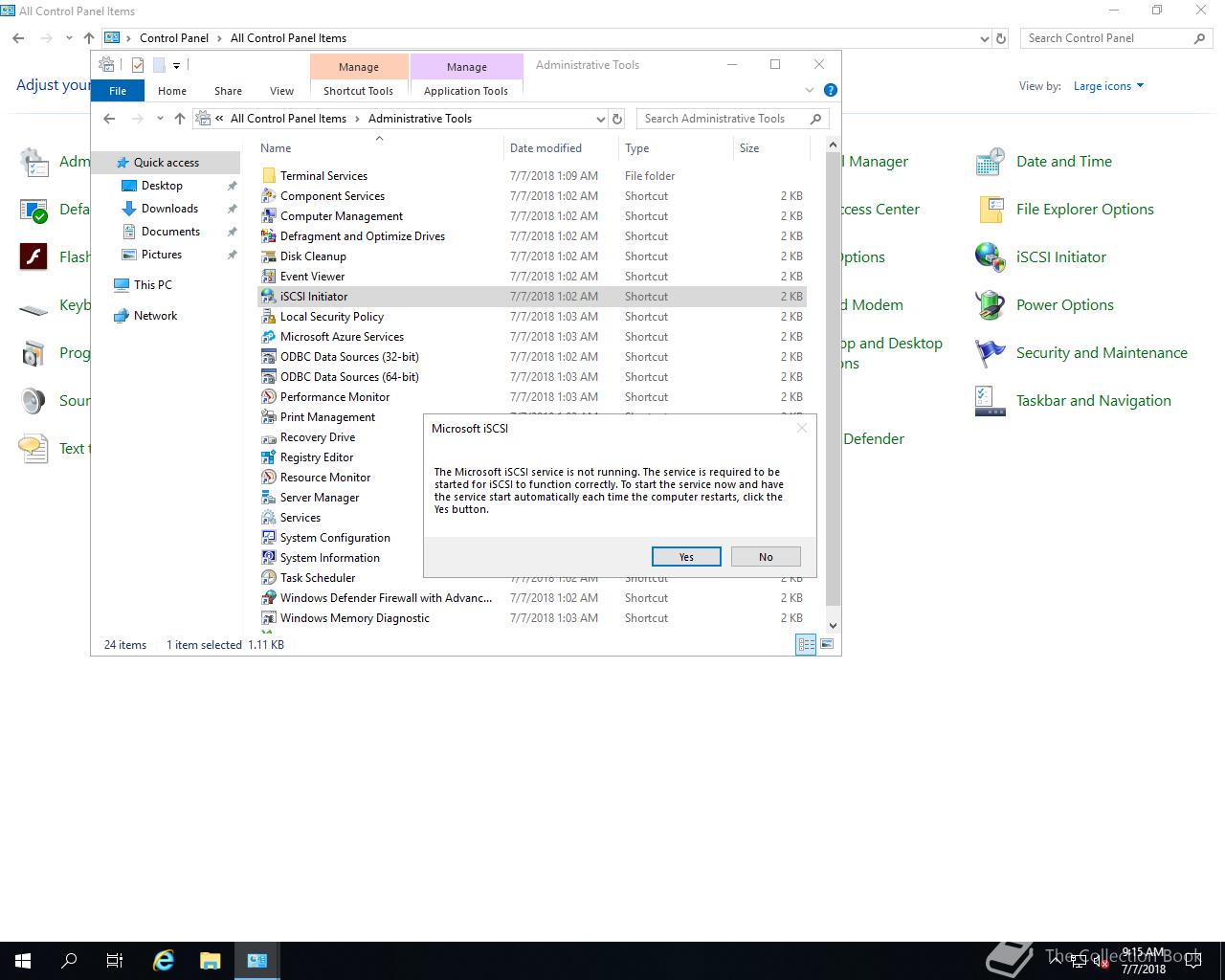Select the Windows Memory Diagnostic icon
This screenshot has width=1225, height=980.
click(269, 618)
